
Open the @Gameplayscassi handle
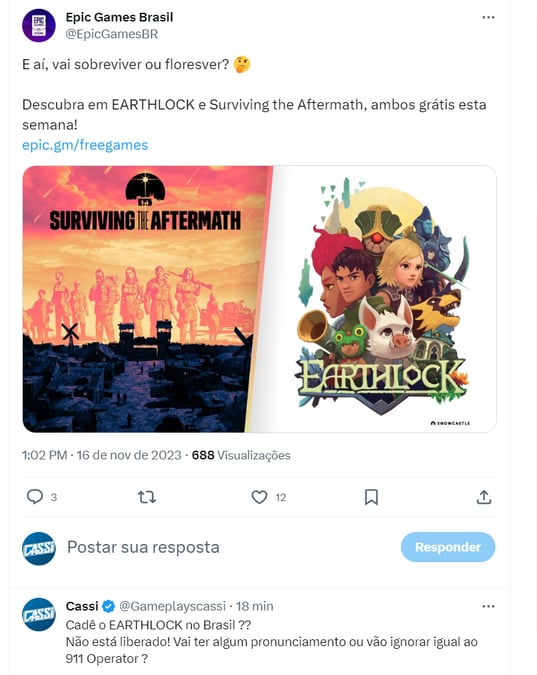[x=172, y=606]
